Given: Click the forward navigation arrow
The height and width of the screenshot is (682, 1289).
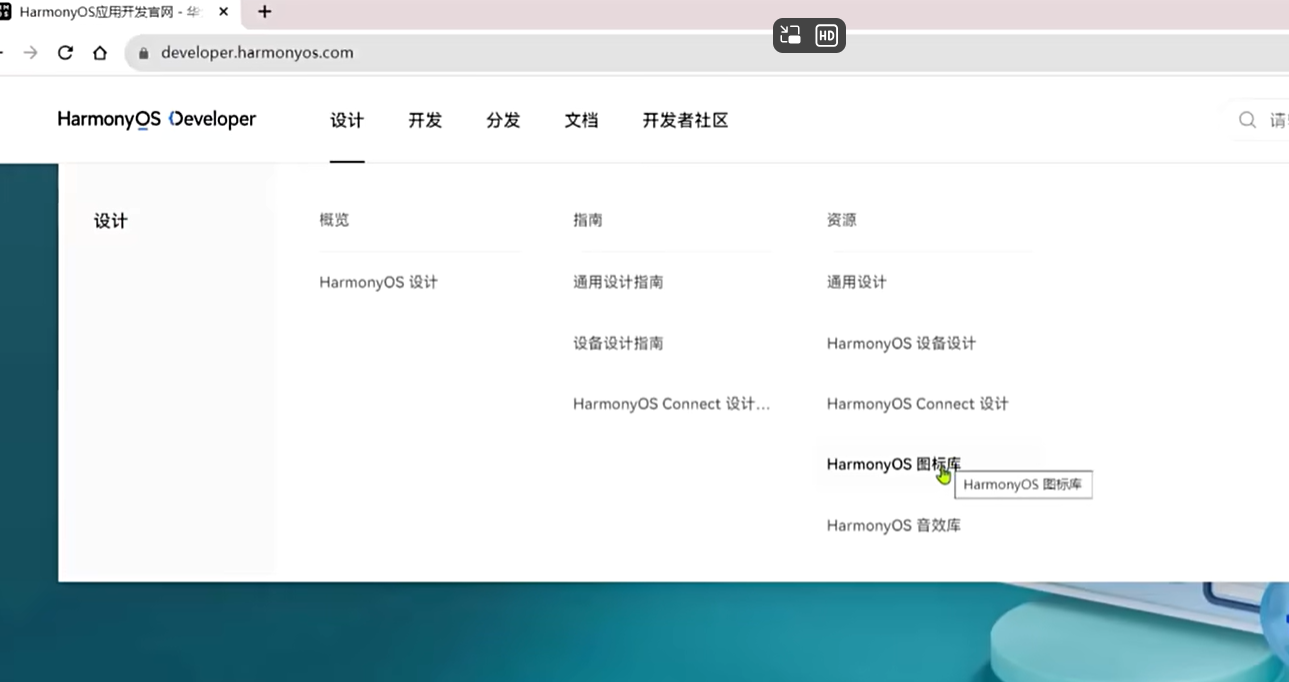Looking at the screenshot, I should [31, 53].
